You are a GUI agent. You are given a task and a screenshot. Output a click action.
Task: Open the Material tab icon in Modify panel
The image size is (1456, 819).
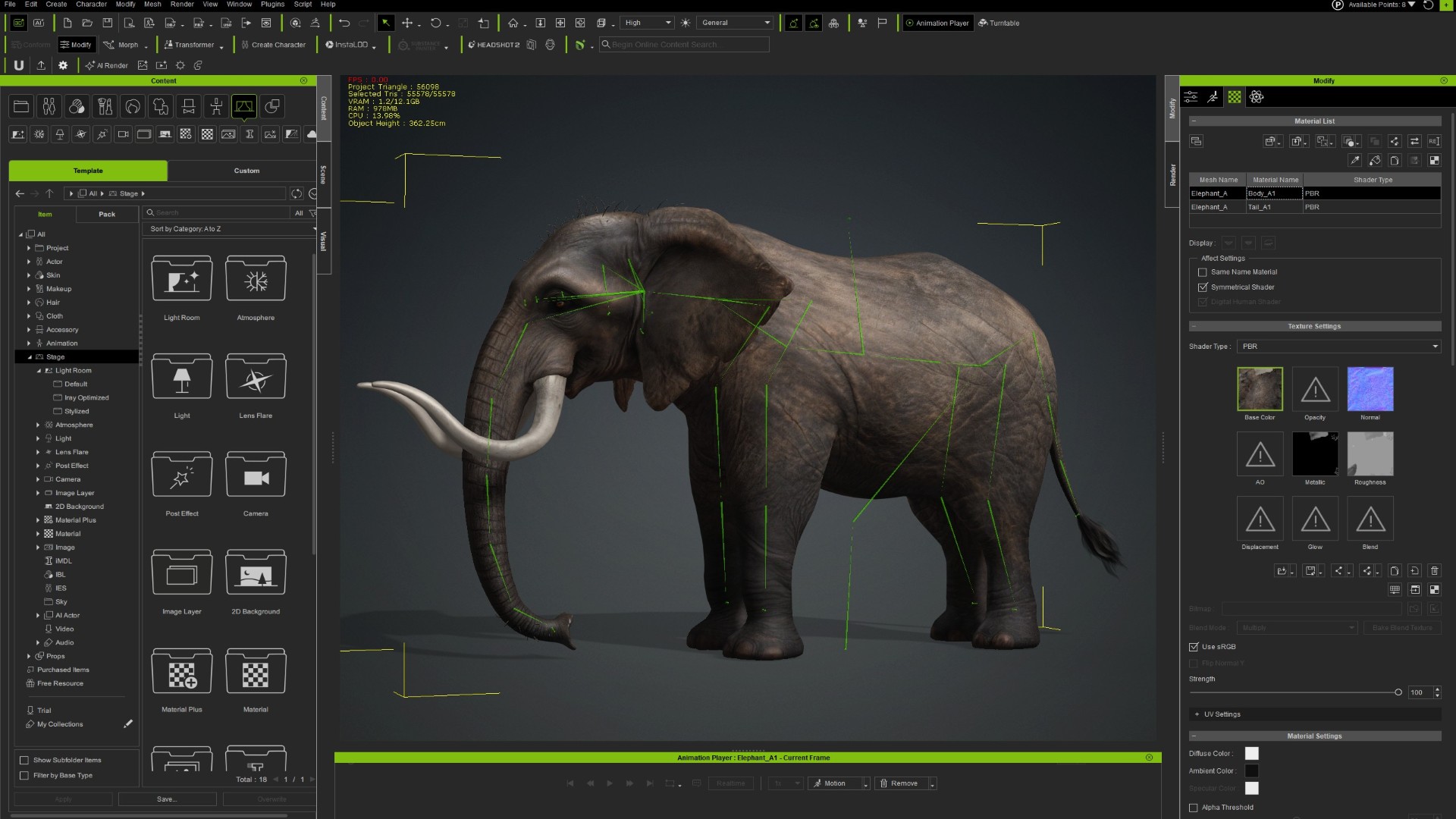point(1235,97)
